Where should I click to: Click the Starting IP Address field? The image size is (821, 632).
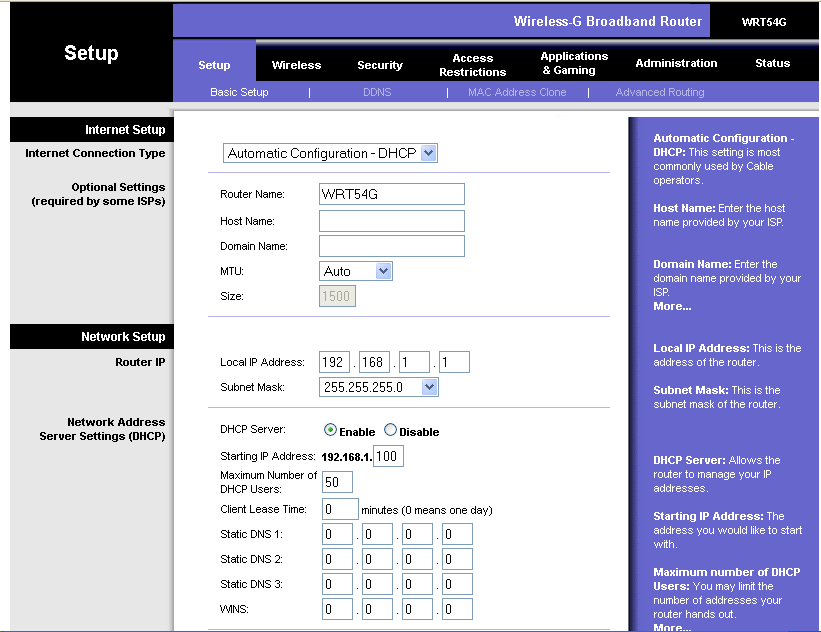[x=388, y=456]
